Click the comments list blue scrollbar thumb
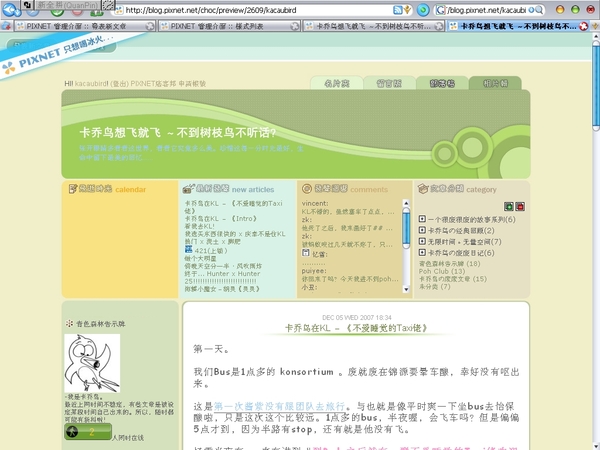Viewport: 600px width, 450px height. tap(406, 227)
